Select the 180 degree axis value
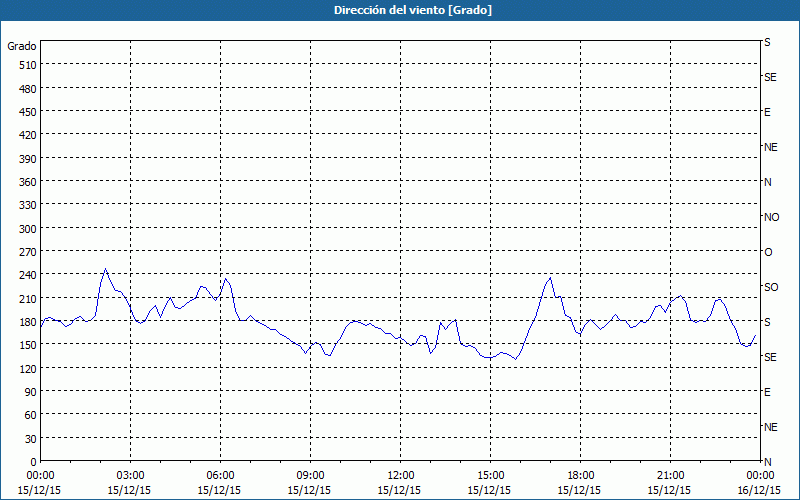The width and height of the screenshot is (800, 500). pyautogui.click(x=29, y=322)
